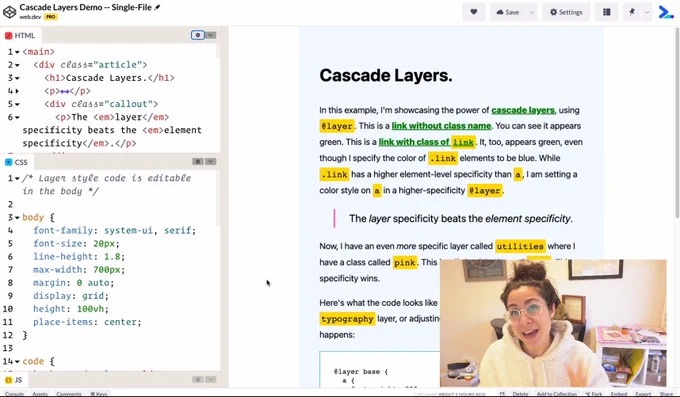Click the 'utilities' highlighted code word

pos(520,246)
